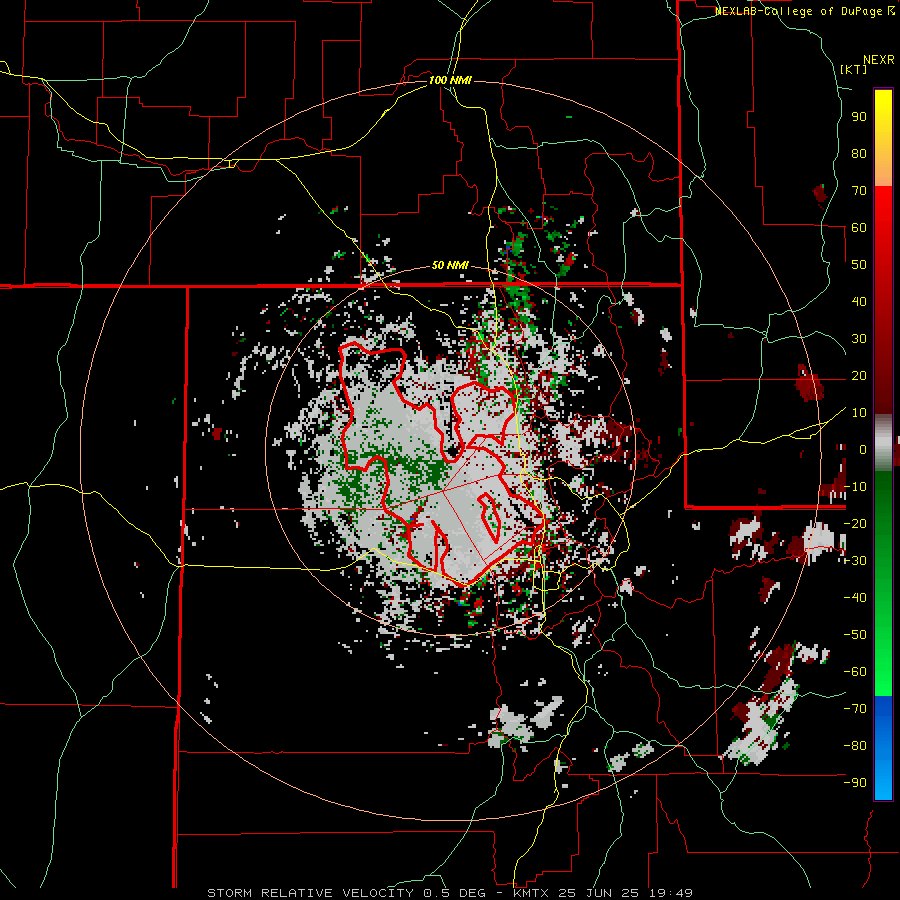Viewport: 900px width, 900px height.
Task: Click the 90 value on the velocity scale
Action: point(859,117)
